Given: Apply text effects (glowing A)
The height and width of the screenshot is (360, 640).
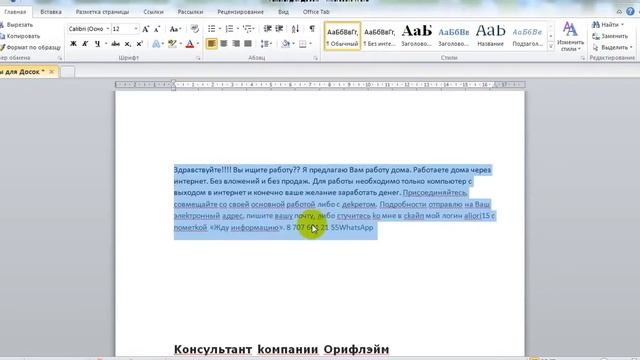Looking at the screenshot, I should (x=156, y=44).
